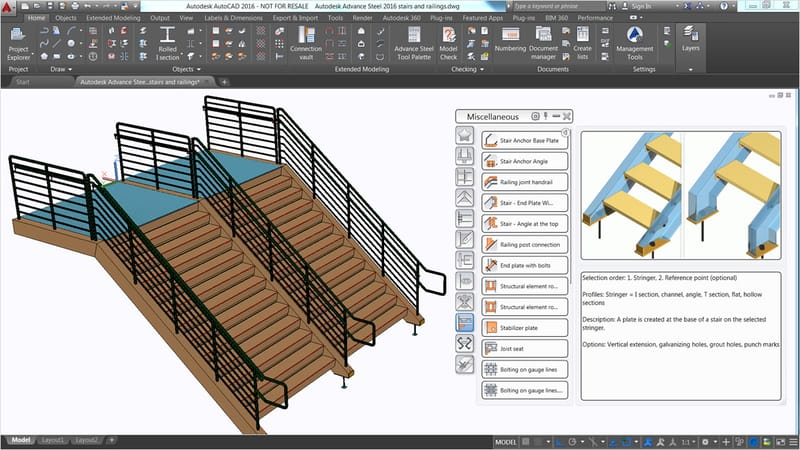
Task: Select second Structural element row entry
Action: pyautogui.click(x=524, y=307)
